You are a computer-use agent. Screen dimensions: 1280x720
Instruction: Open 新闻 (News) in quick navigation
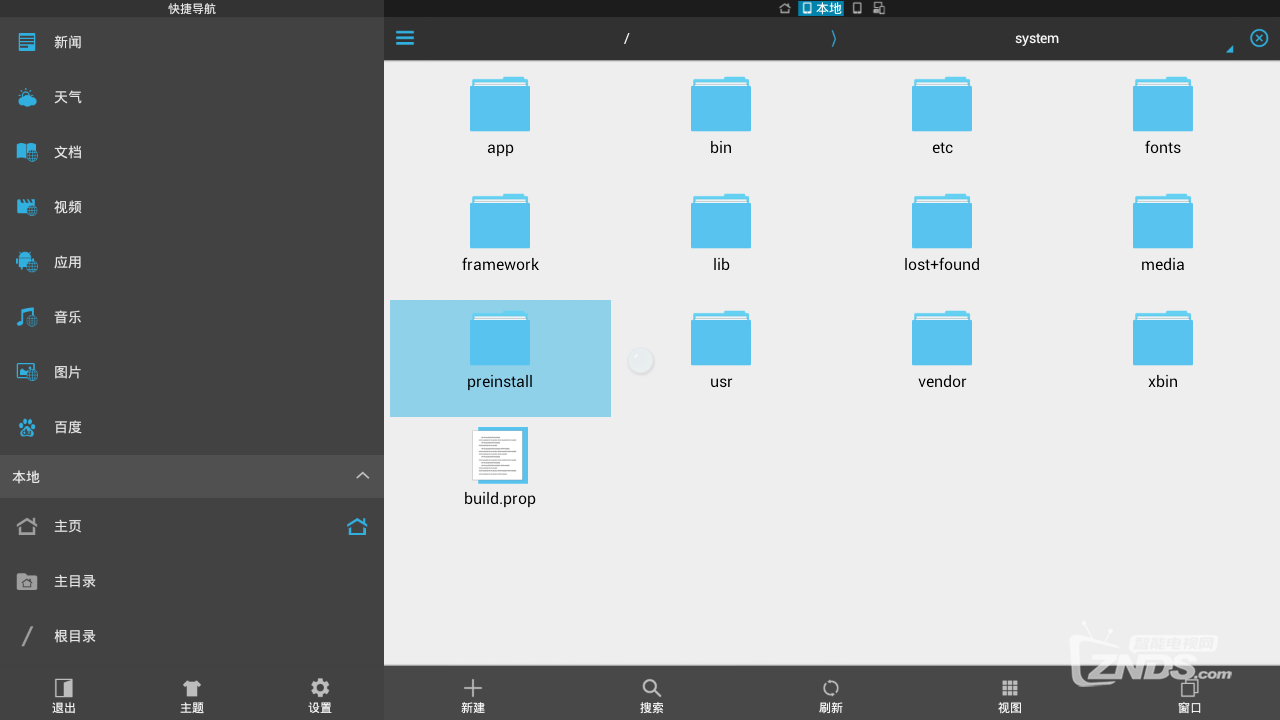tap(192, 42)
